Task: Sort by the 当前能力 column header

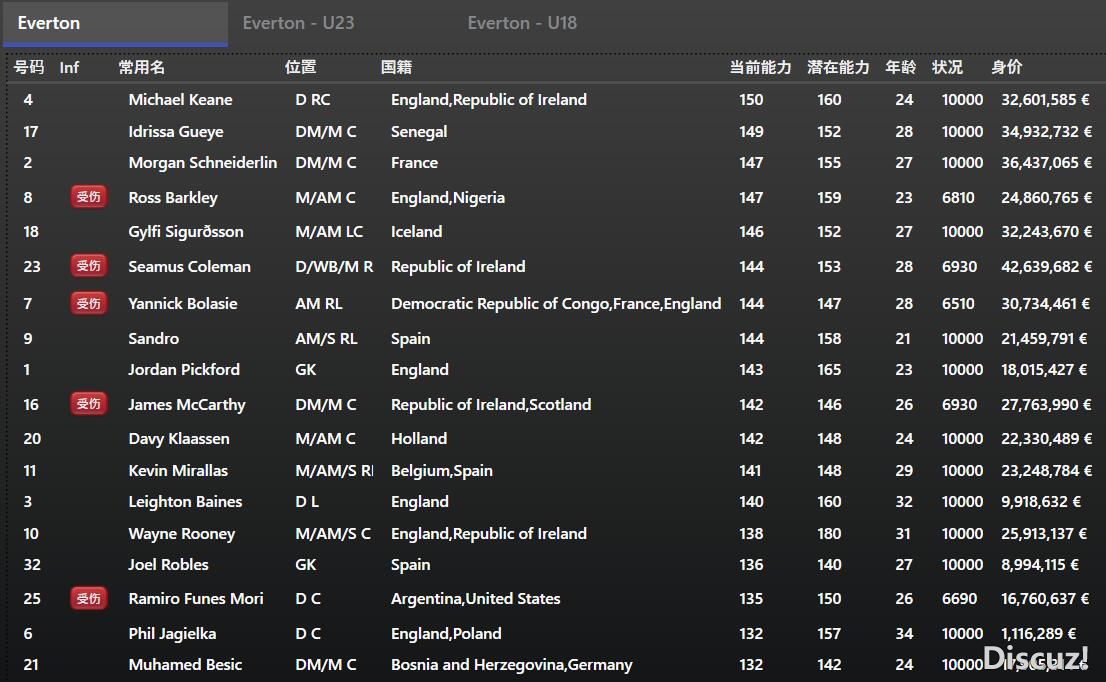Action: (x=760, y=67)
